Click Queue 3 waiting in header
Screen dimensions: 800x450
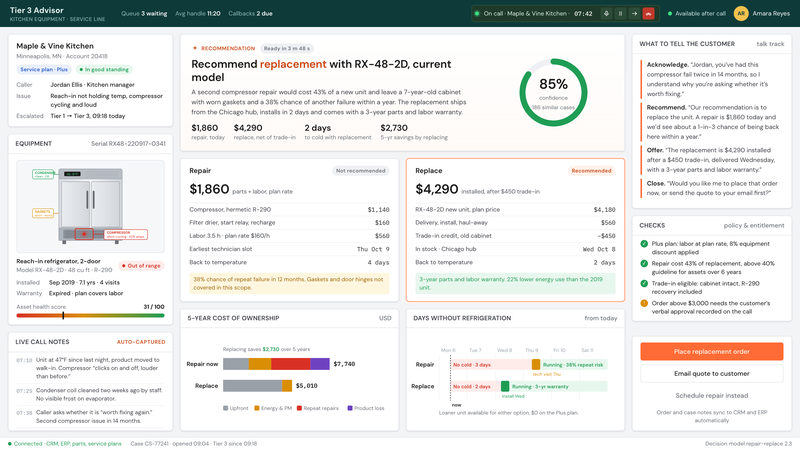pyautogui.click(x=144, y=14)
